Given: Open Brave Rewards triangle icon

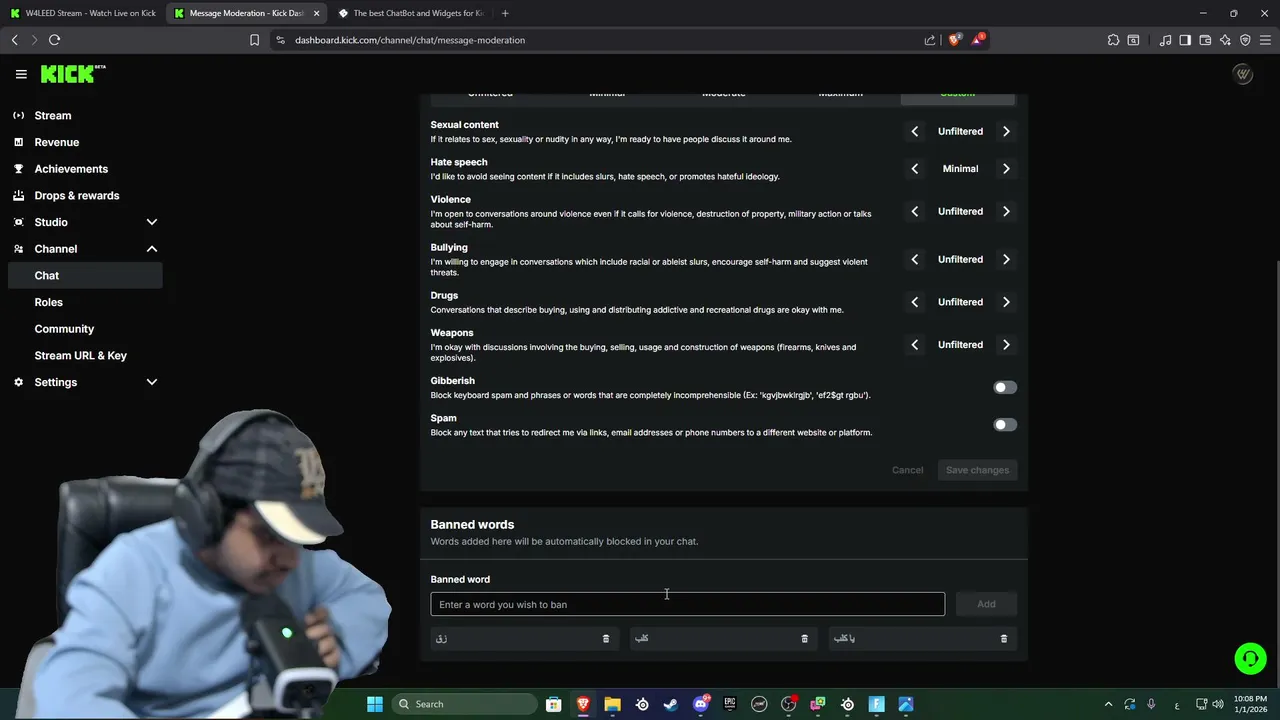Looking at the screenshot, I should point(978,40).
